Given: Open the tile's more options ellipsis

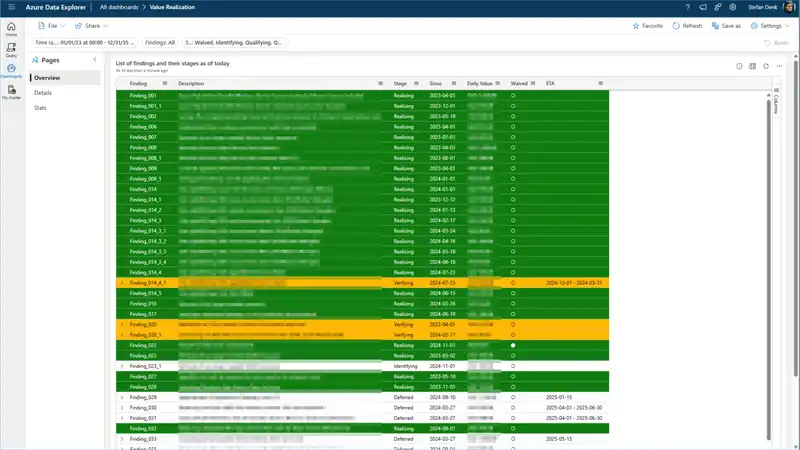Looking at the screenshot, I should [x=777, y=66].
